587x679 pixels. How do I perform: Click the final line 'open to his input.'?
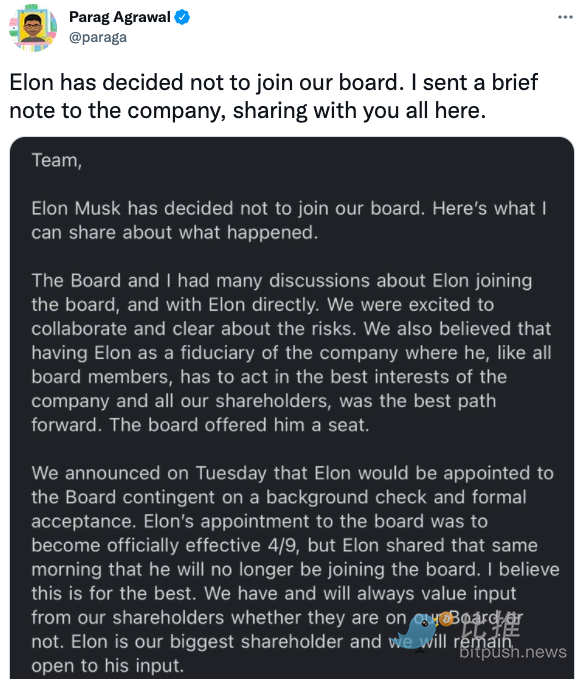(x=108, y=666)
